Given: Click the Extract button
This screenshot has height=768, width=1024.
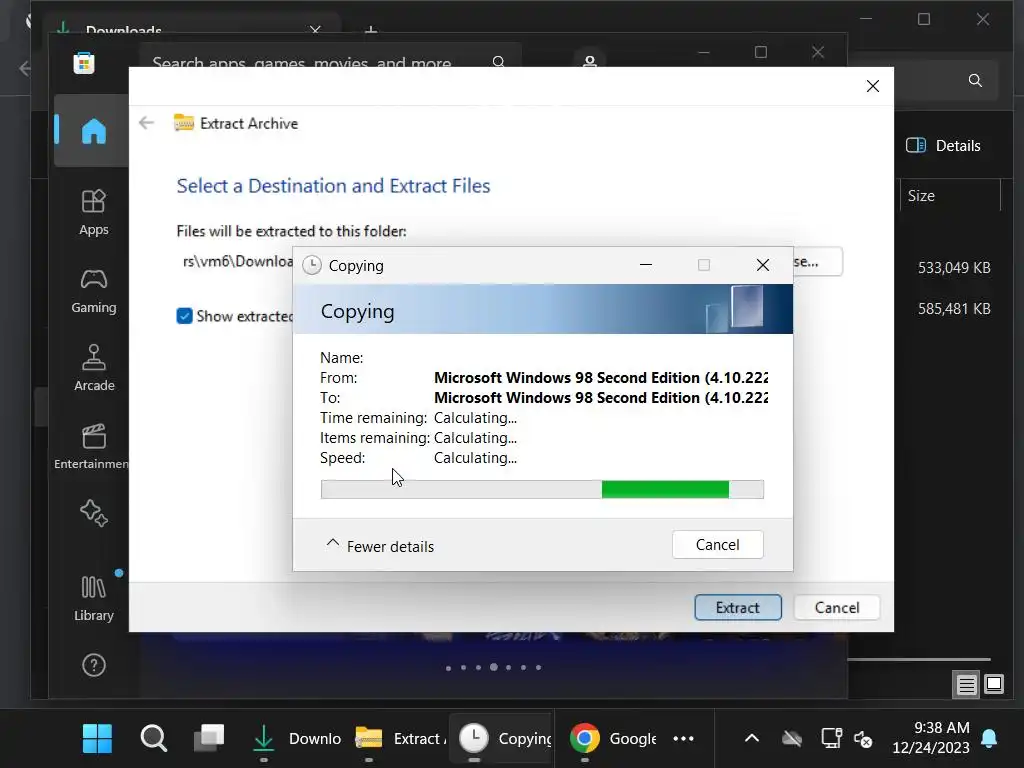Looking at the screenshot, I should [737, 607].
